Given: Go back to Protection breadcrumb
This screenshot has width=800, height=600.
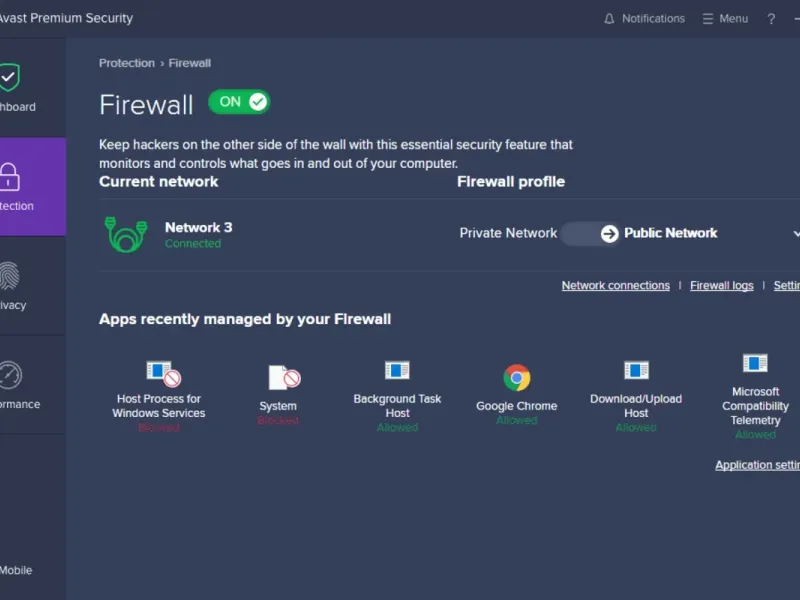Looking at the screenshot, I should (127, 63).
